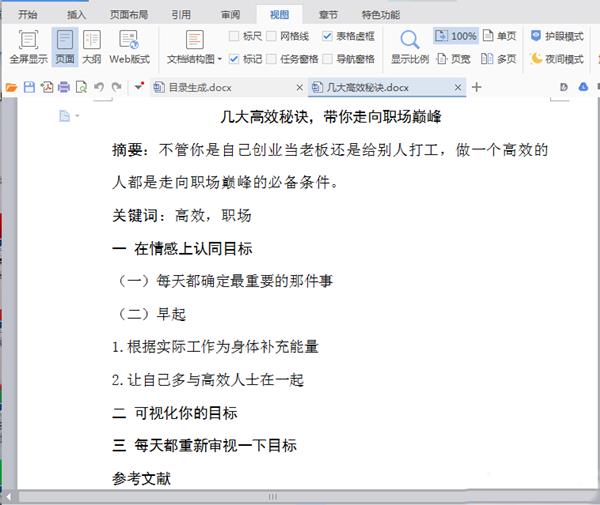The width and height of the screenshot is (600, 505).
Task: Click the scroll left arrow at bottom
Action: coord(8,497)
